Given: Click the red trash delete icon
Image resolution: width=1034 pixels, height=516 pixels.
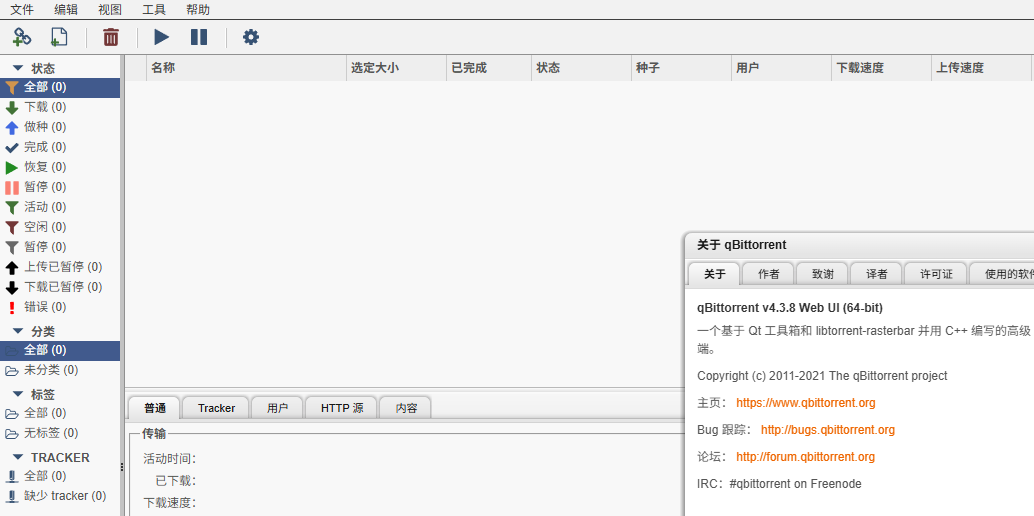Looking at the screenshot, I should (x=111, y=37).
